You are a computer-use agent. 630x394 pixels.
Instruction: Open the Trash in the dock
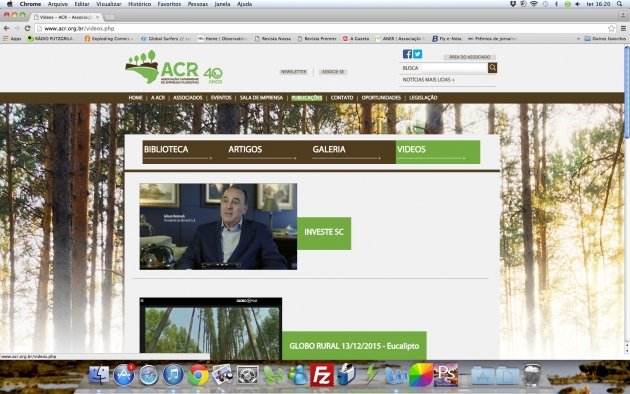[533, 375]
